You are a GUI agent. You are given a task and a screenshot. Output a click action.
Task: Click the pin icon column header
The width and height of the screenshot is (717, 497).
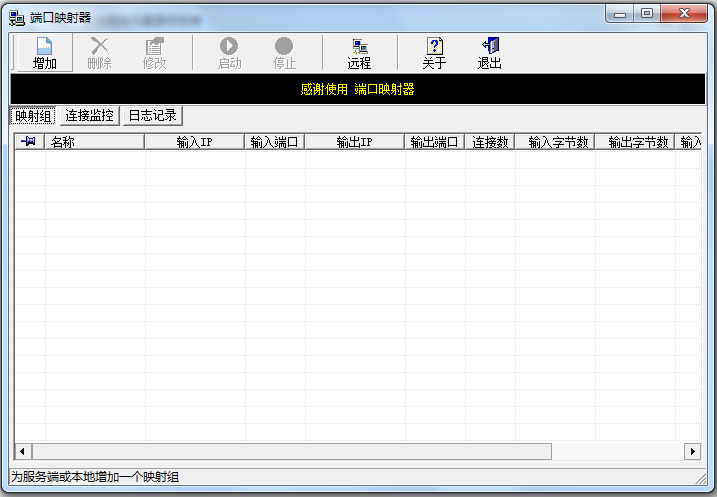click(x=29, y=142)
